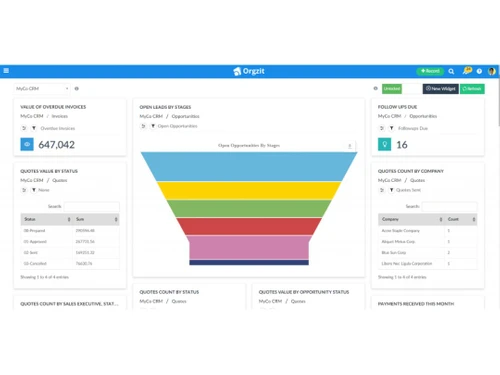This screenshot has height=375, width=500.
Task: Click the Orgzit logo
Action: 249,71
